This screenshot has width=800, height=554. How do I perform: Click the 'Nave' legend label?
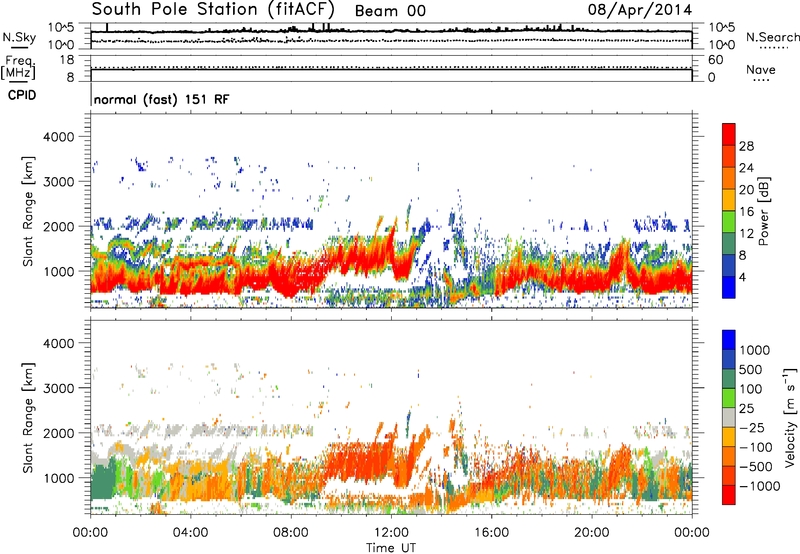click(761, 69)
